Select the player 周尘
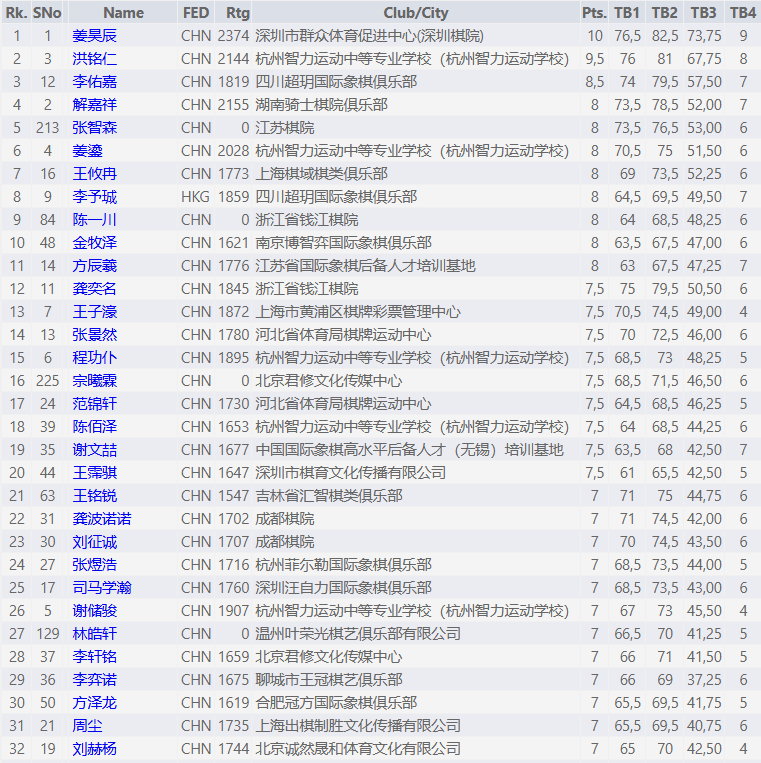This screenshot has height=763, width=761. click(87, 725)
